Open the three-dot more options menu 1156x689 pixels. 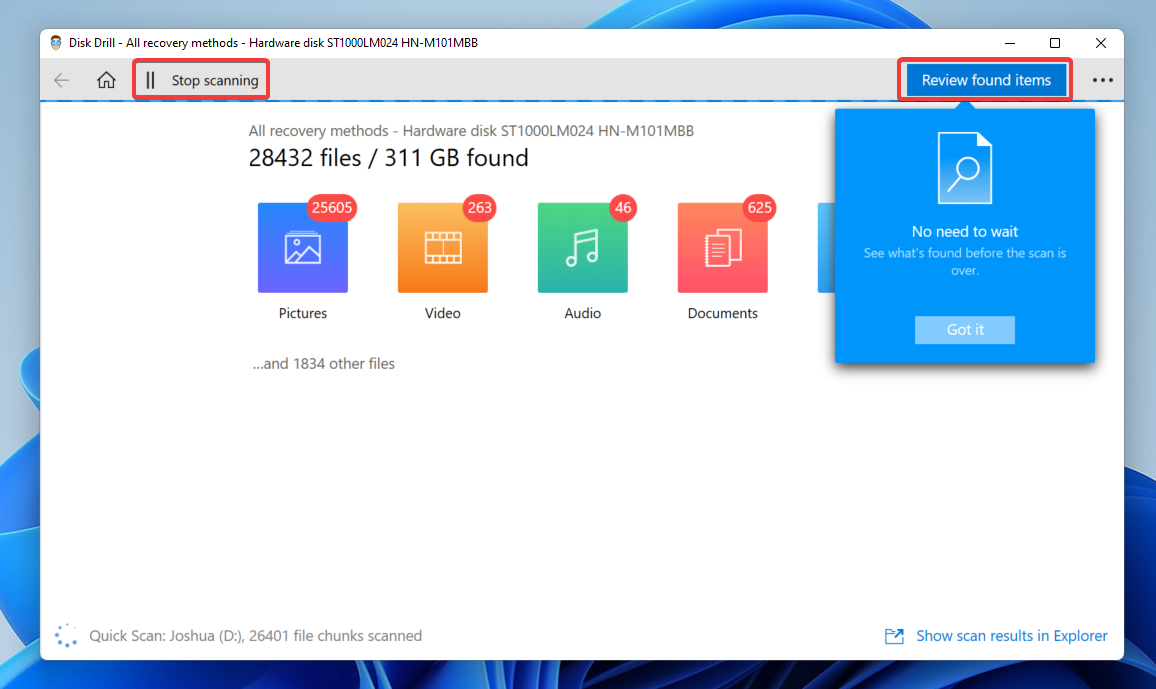coord(1102,80)
